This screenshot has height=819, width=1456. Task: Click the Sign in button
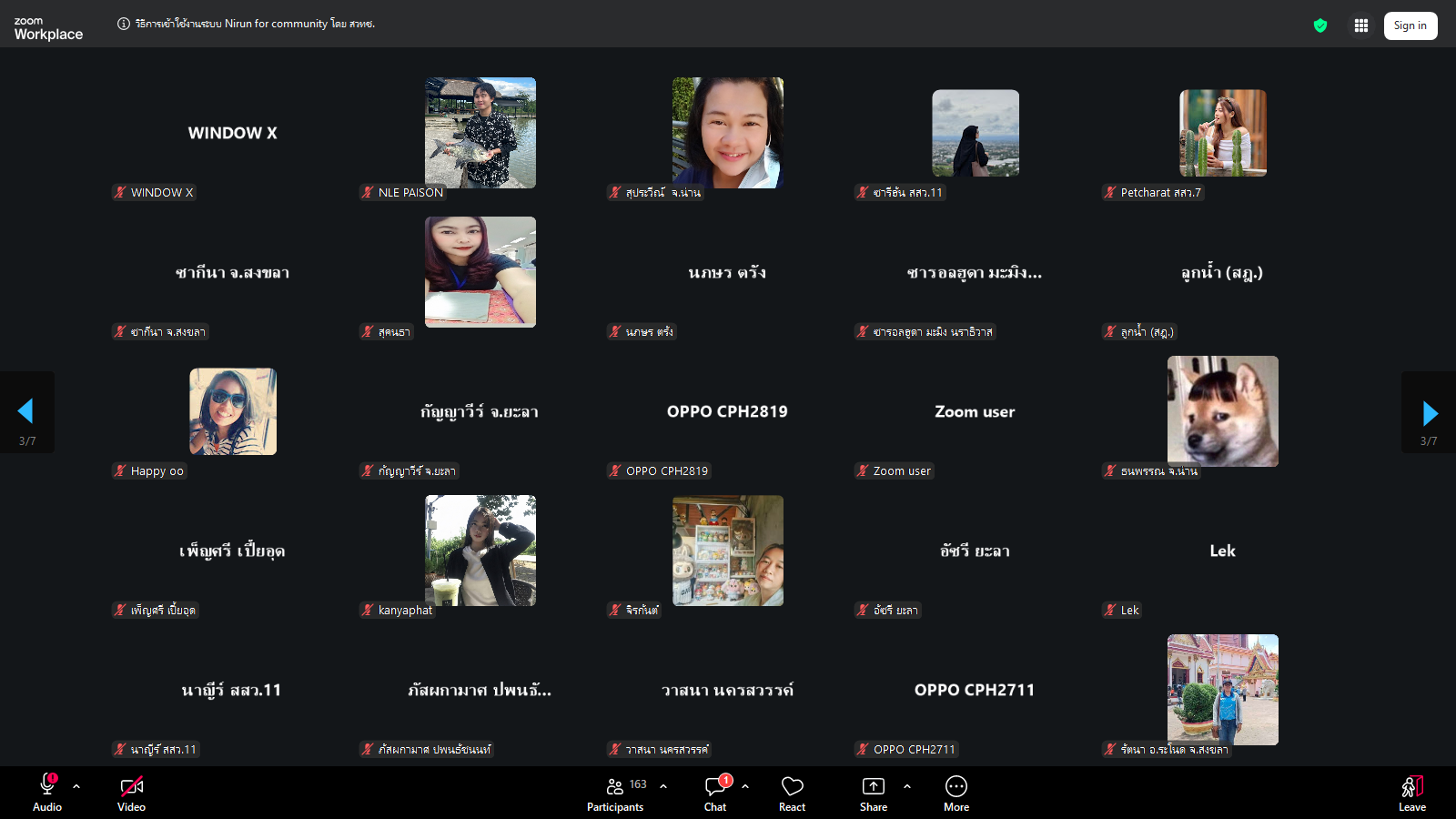(1410, 25)
